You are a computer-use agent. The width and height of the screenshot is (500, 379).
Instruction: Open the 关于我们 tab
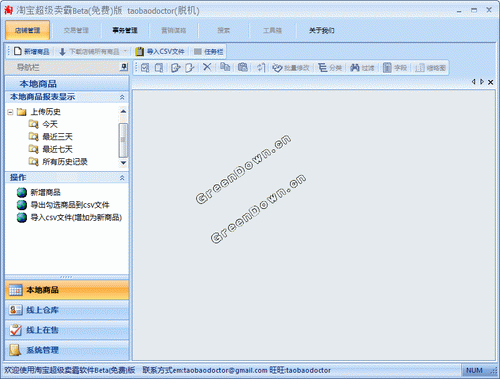pos(321,30)
